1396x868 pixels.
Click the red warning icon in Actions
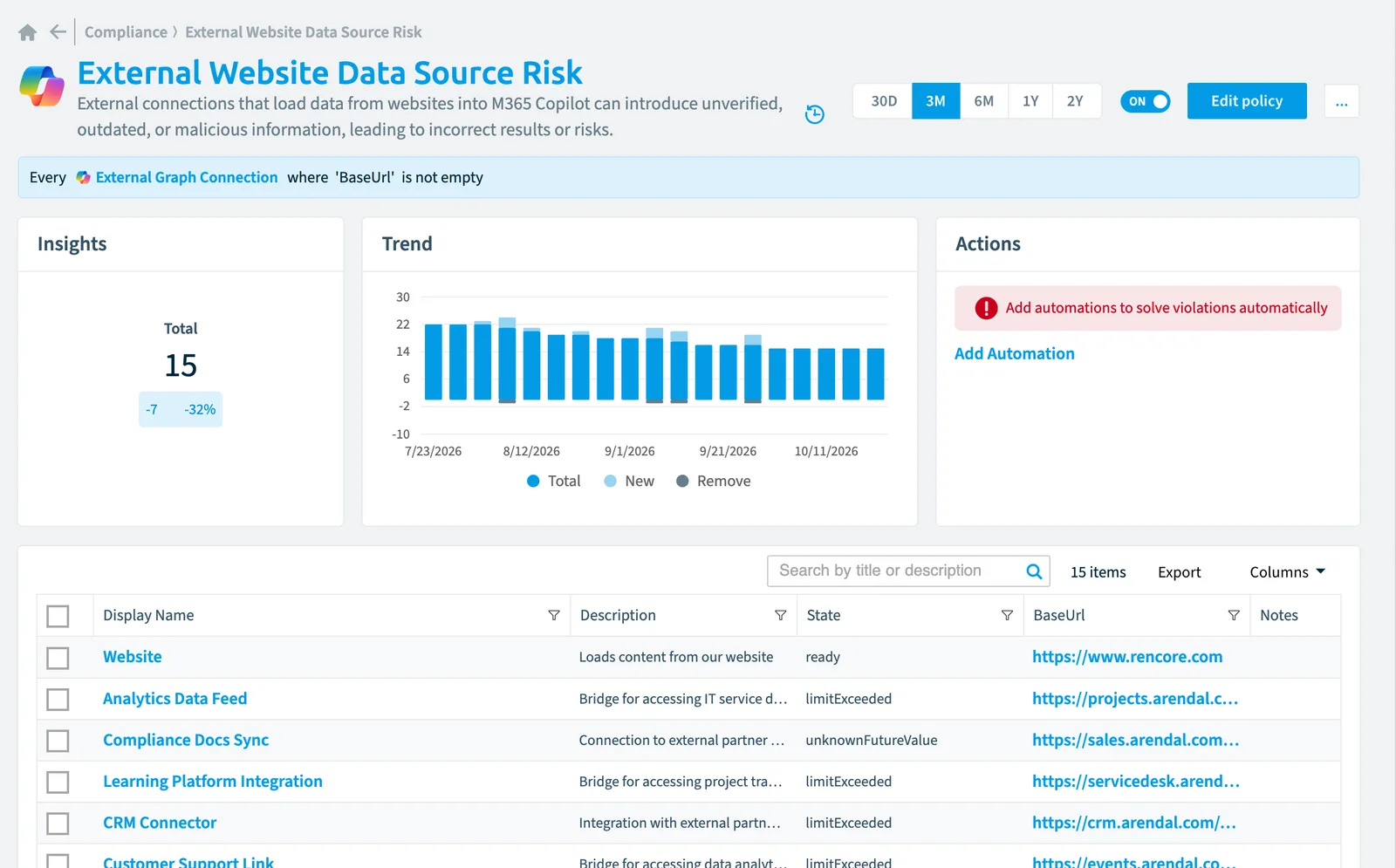986,308
